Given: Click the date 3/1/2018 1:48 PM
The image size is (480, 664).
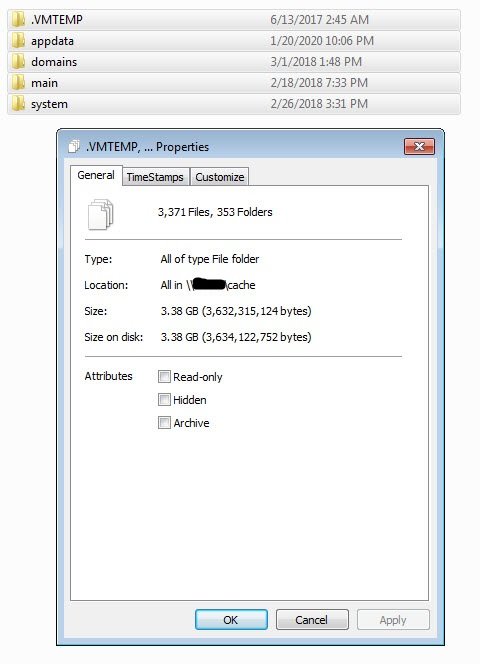Looking at the screenshot, I should pos(316,62).
